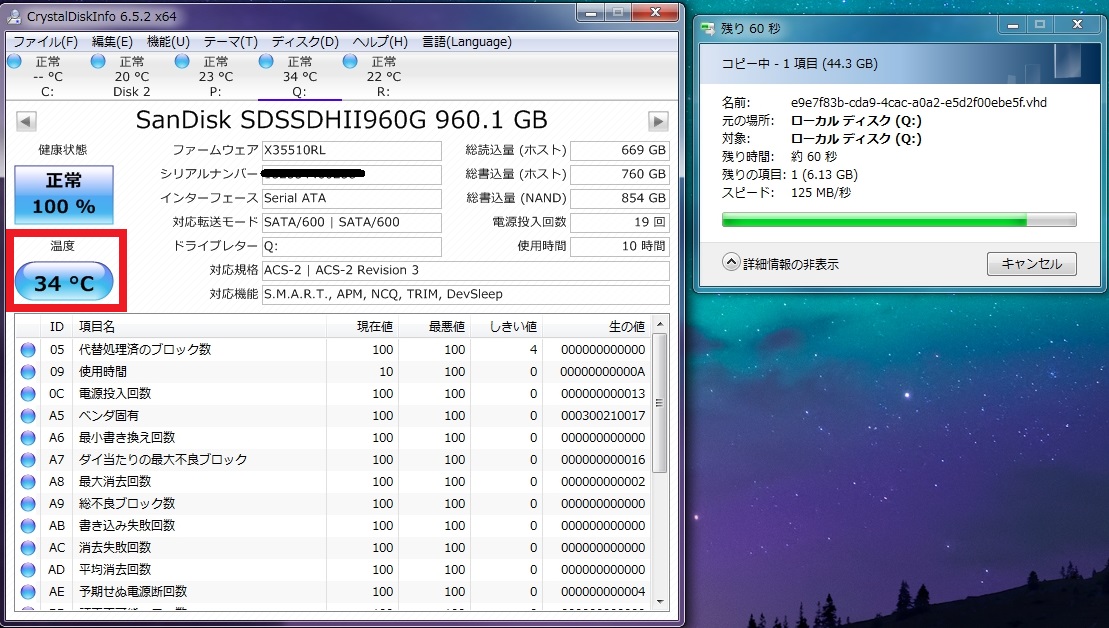Click the drive letter Q: field

[x=352, y=246]
